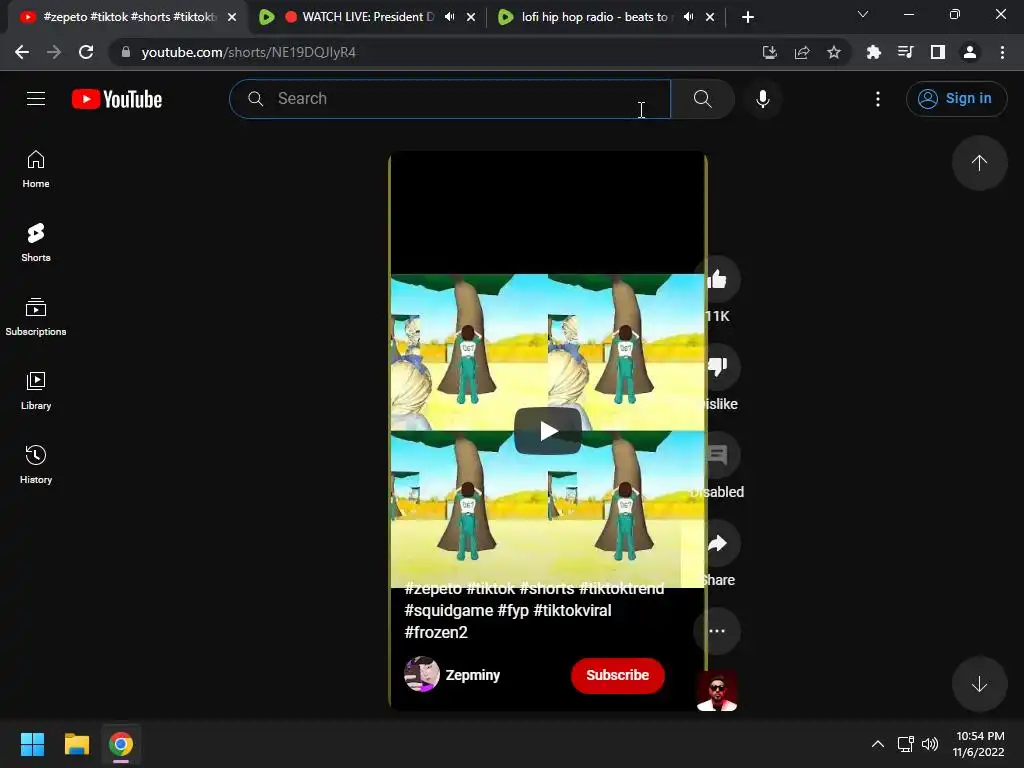
Task: Click #squidgame hashtag link
Action: click(449, 610)
